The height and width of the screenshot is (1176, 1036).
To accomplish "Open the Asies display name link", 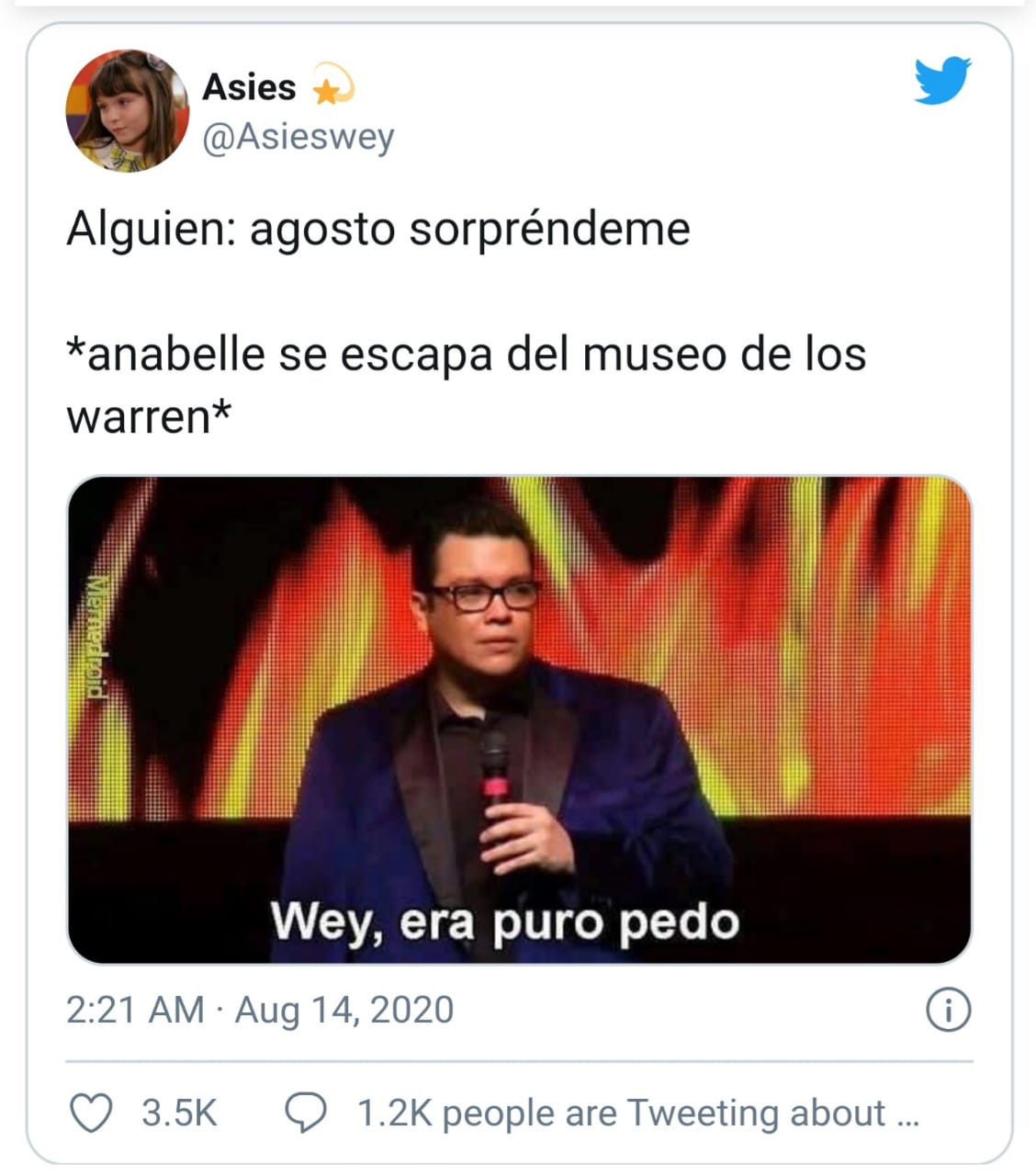I will point(249,87).
